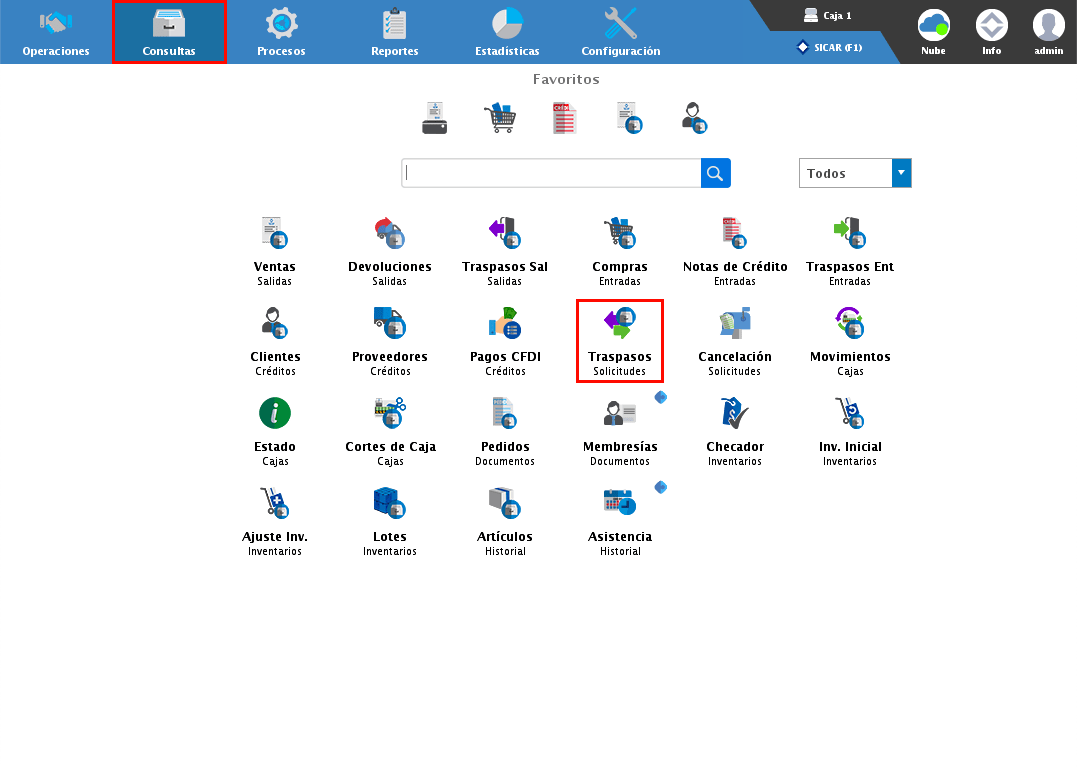Click the shopping cart favorite shortcut
This screenshot has height=768, width=1077.
pyautogui.click(x=500, y=118)
